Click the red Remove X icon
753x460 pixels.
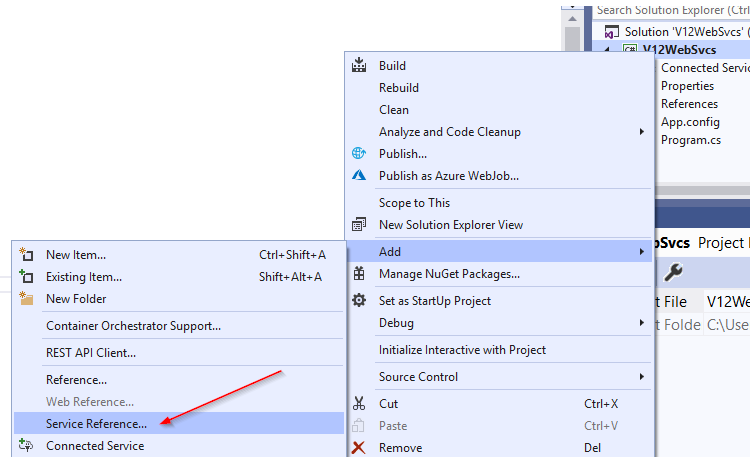360,448
